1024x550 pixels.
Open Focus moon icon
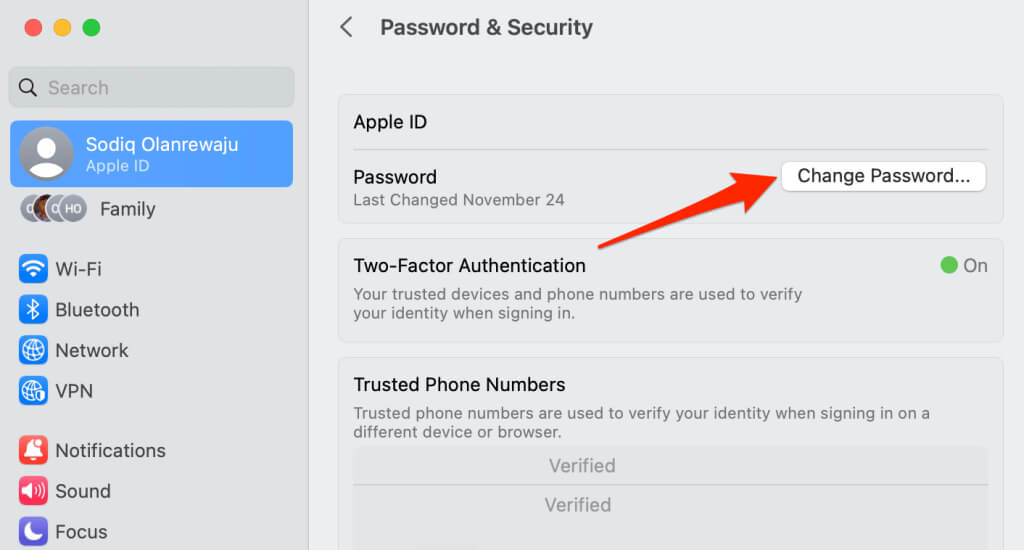33,531
